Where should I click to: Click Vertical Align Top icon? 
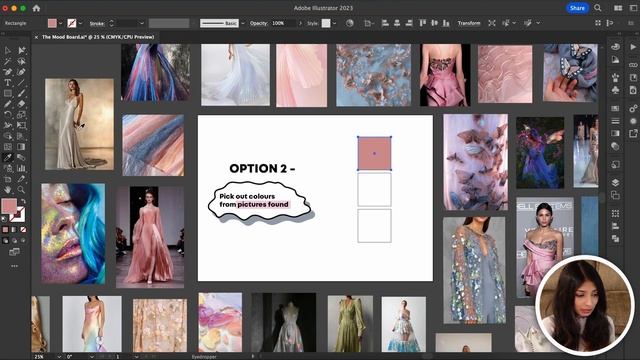[423, 23]
